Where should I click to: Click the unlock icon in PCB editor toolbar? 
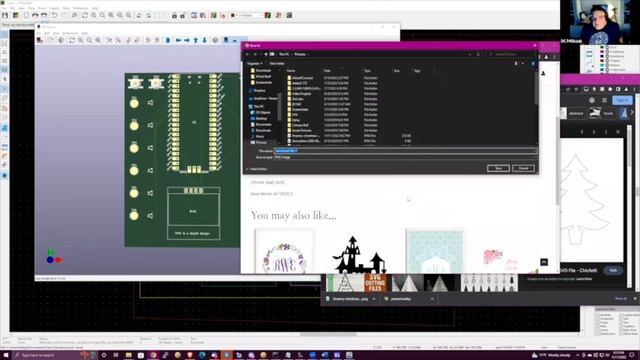[183, 15]
